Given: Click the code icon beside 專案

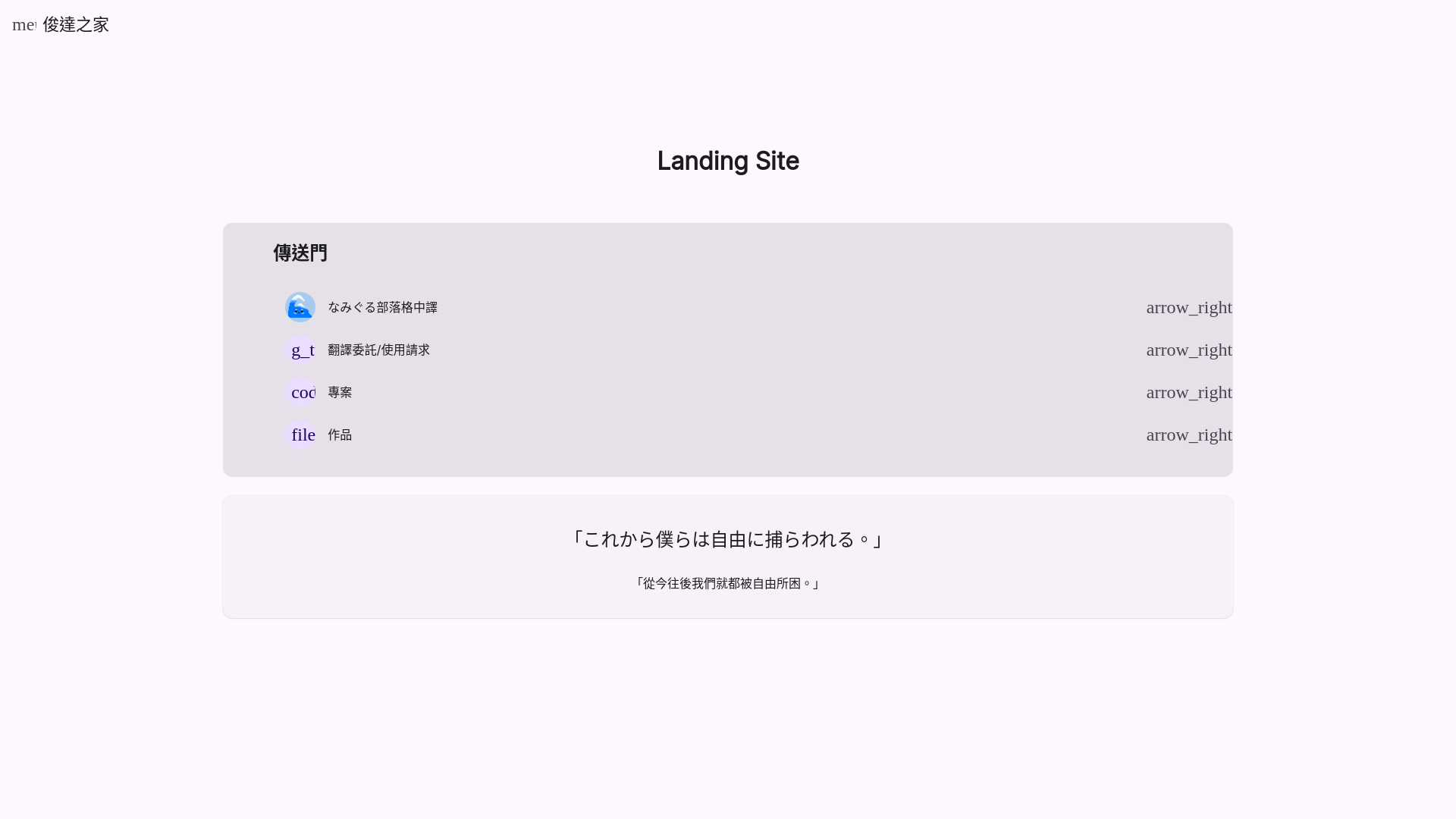Looking at the screenshot, I should coord(300,392).
